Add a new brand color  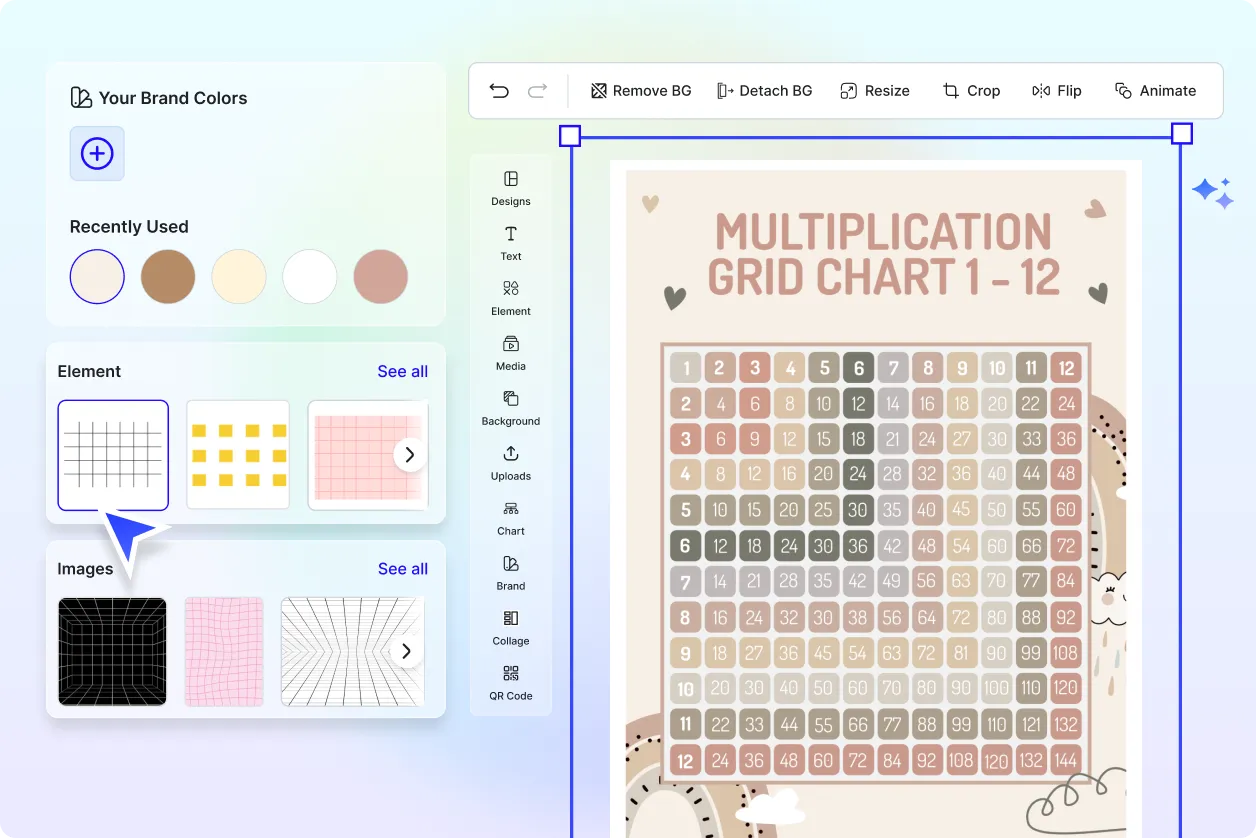[97, 153]
